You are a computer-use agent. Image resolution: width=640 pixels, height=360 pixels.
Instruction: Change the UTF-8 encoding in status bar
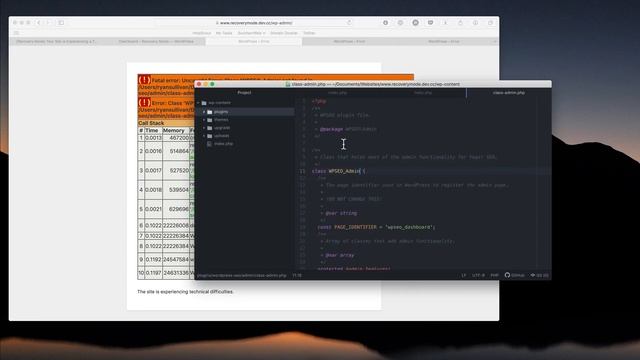coord(478,275)
